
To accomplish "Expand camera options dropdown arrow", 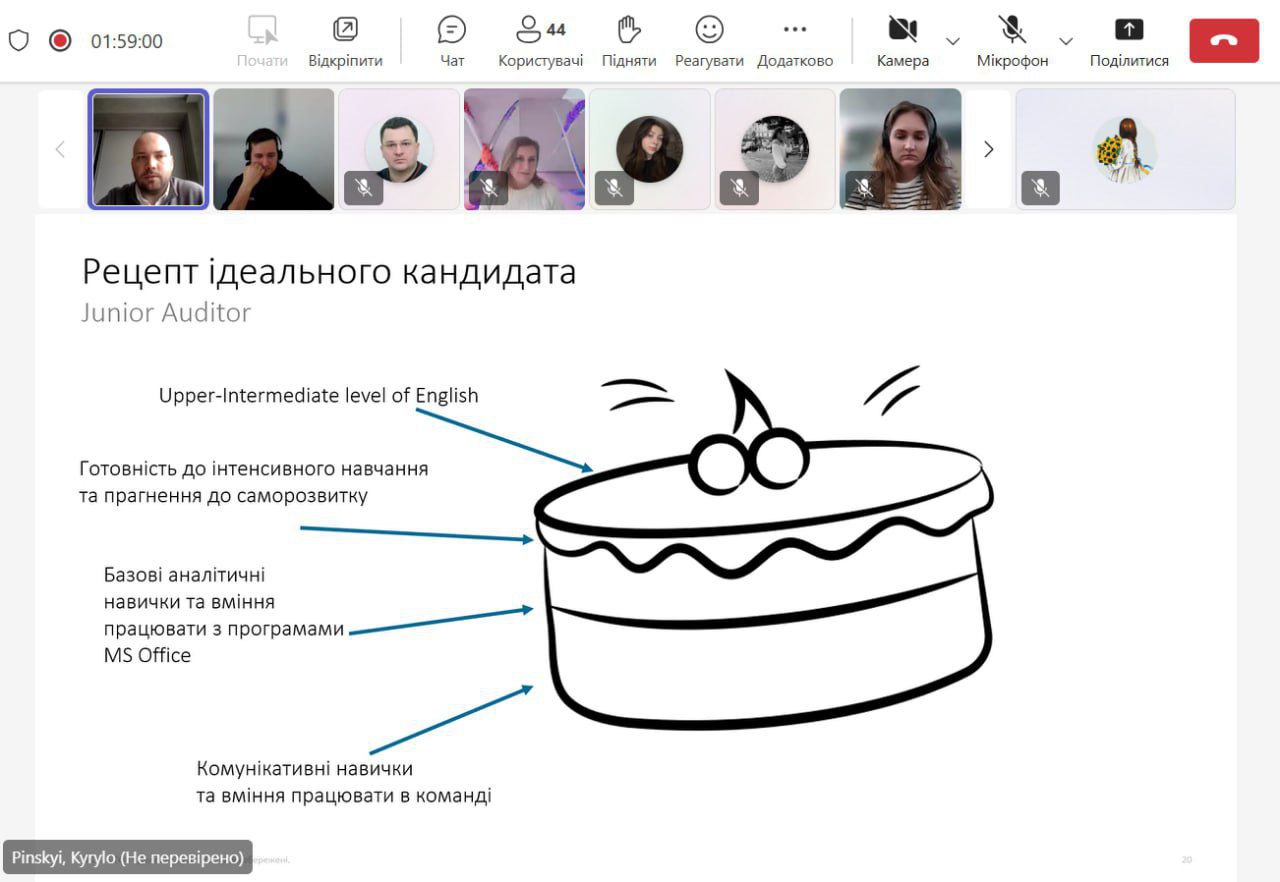I will click(953, 41).
